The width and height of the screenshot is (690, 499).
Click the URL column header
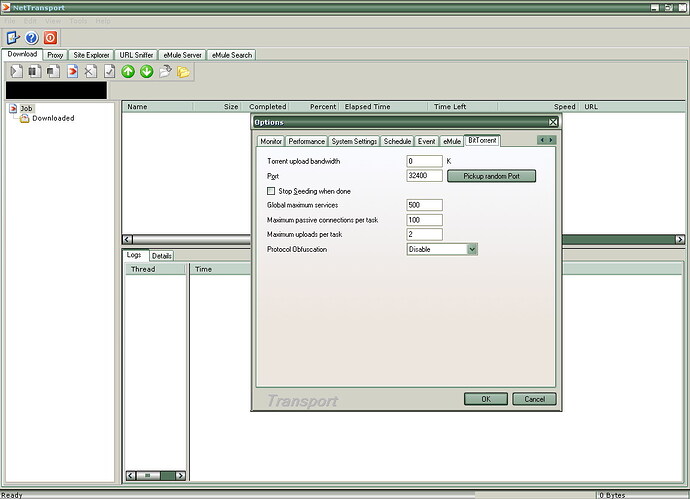point(632,107)
